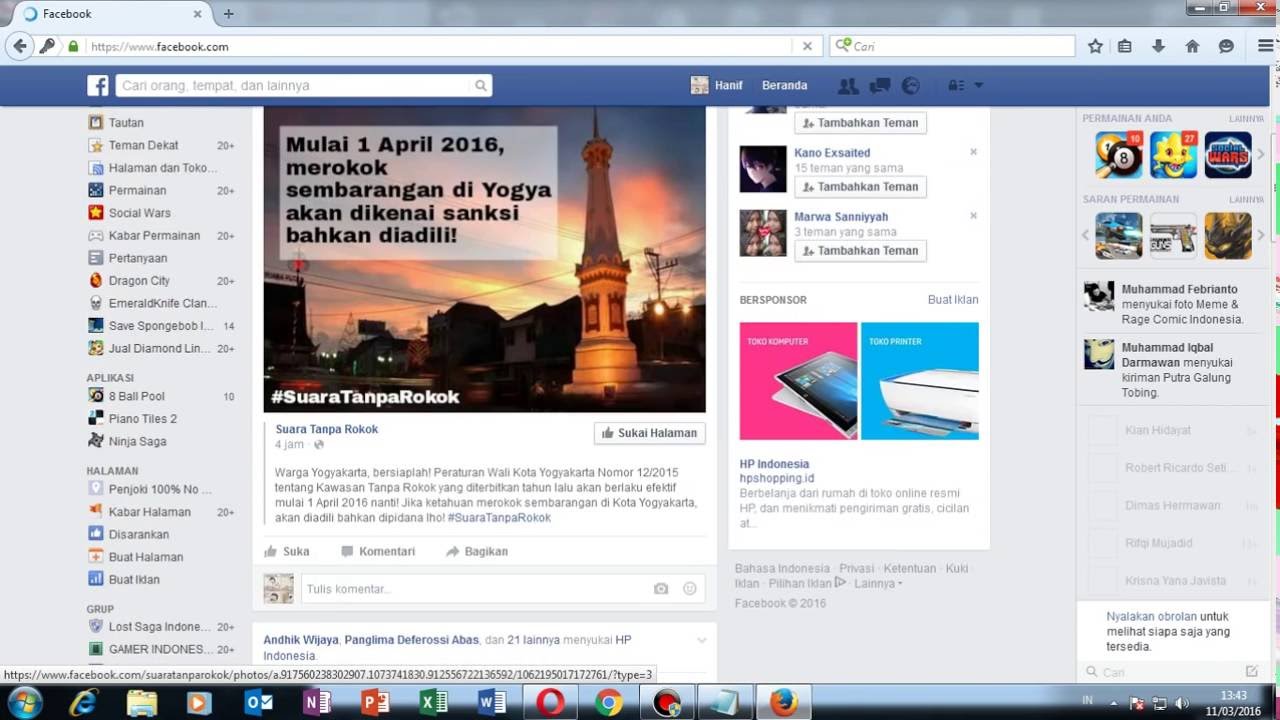Go to Firefox home icon
Image resolution: width=1280 pixels, height=720 pixels.
tap(1192, 46)
